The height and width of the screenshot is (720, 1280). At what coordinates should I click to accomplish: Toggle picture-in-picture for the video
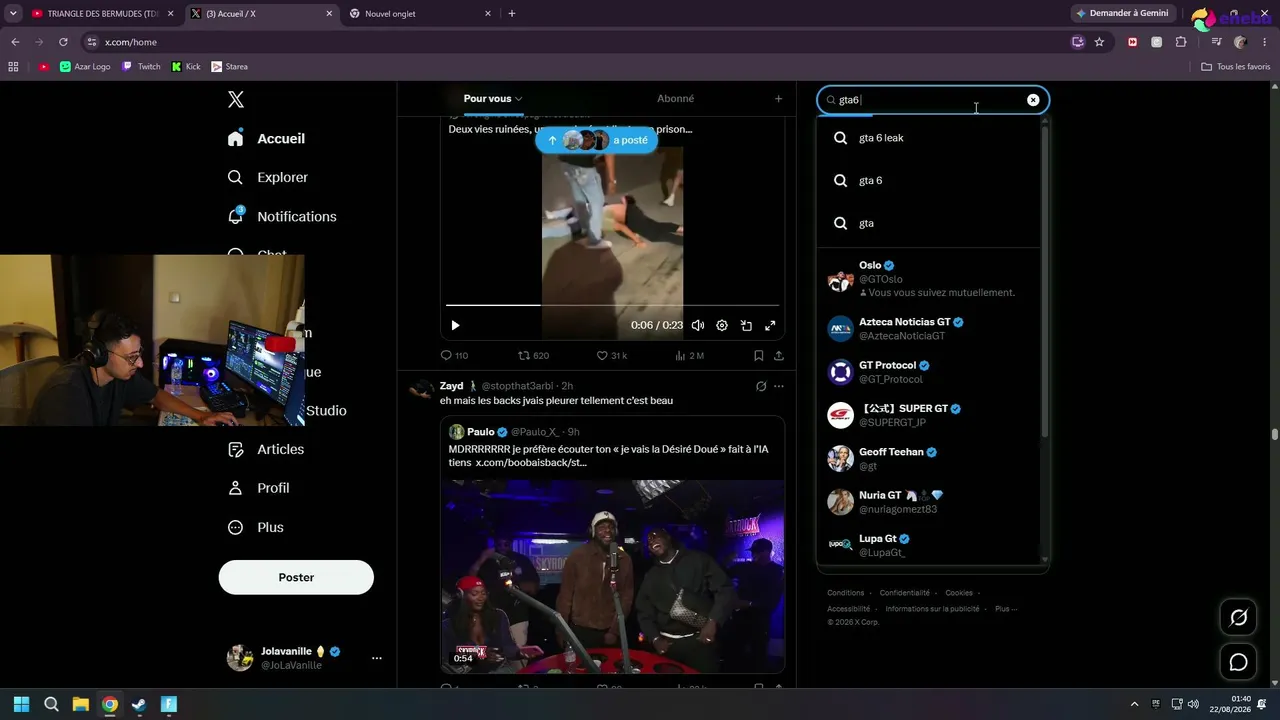pyautogui.click(x=746, y=325)
